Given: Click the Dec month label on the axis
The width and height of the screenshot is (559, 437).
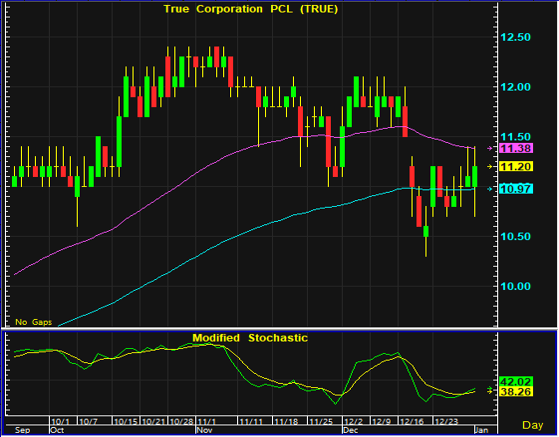Looking at the screenshot, I should click(350, 430).
